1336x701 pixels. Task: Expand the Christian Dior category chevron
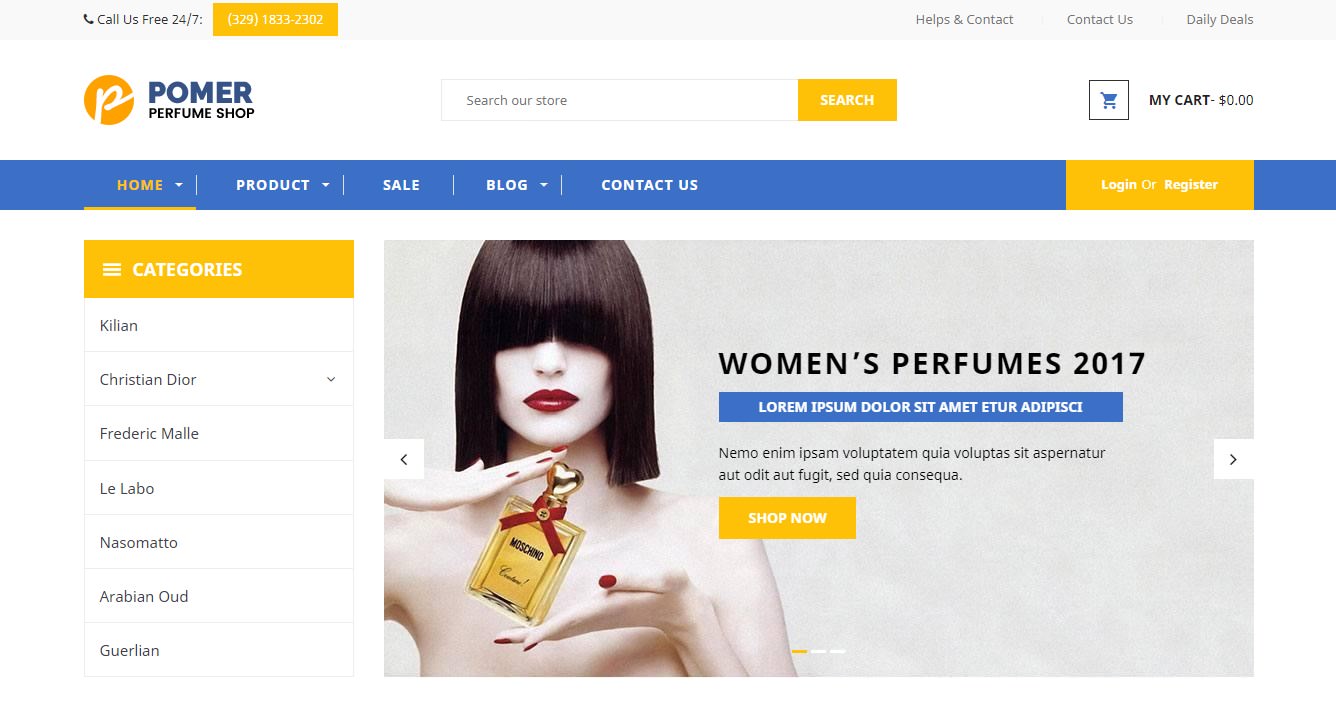coord(331,379)
